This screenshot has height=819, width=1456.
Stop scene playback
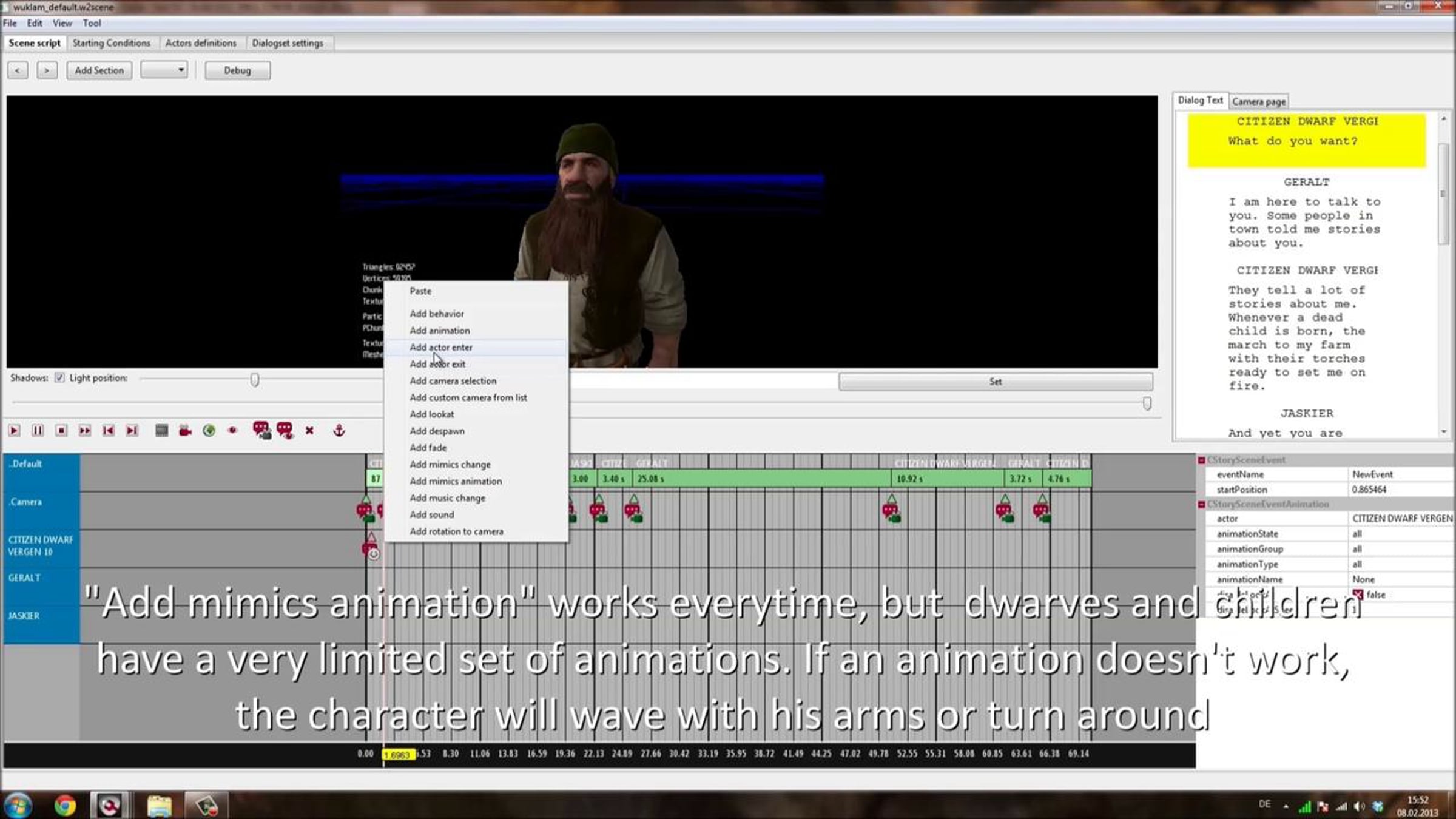pyautogui.click(x=61, y=430)
